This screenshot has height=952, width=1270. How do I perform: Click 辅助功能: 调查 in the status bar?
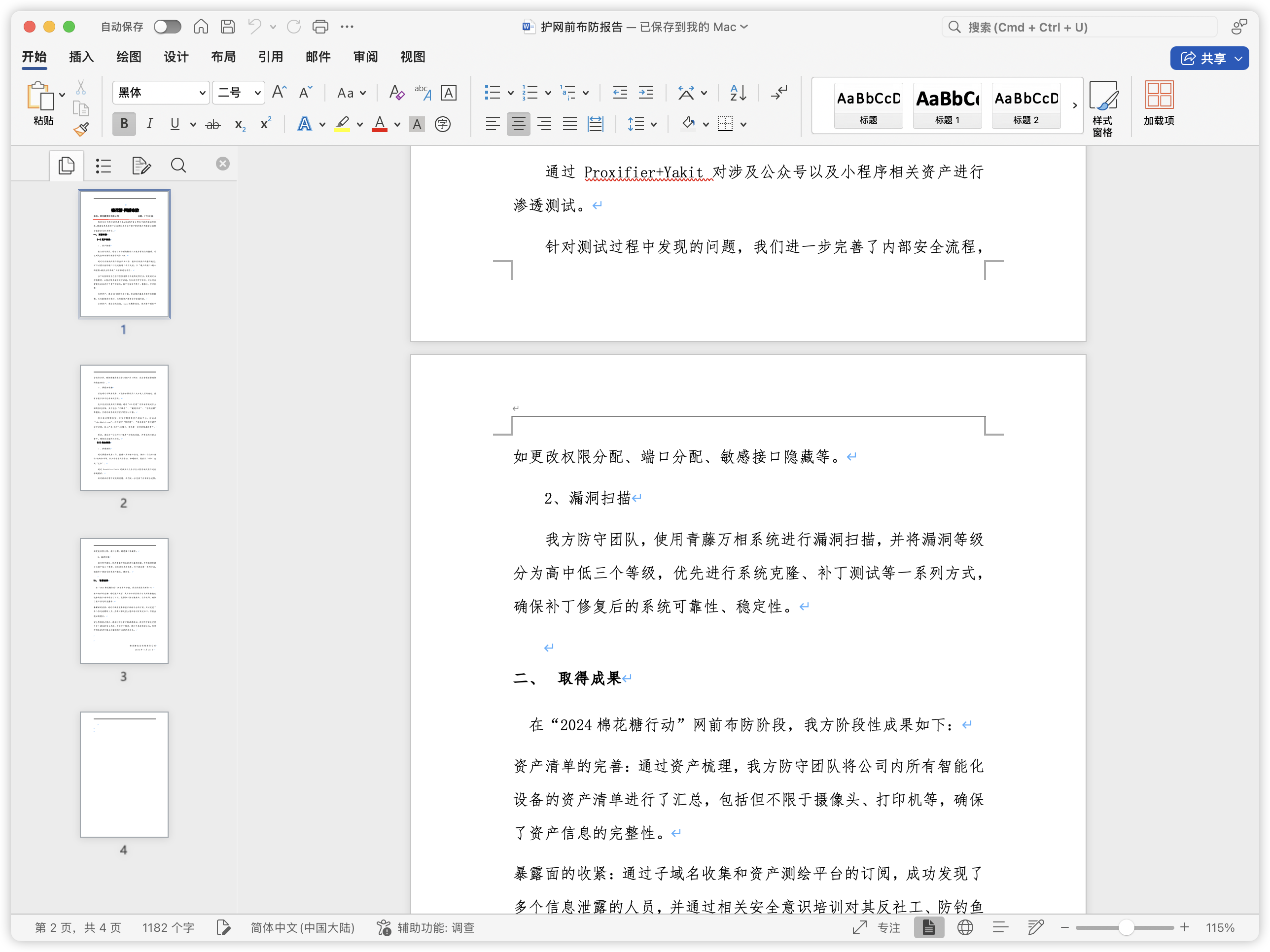pyautogui.click(x=437, y=927)
